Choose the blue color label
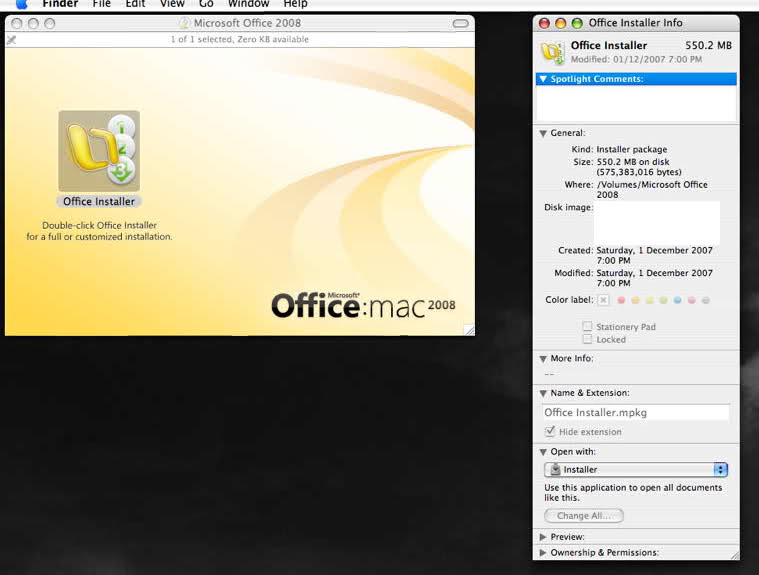The image size is (759, 575). tap(678, 301)
